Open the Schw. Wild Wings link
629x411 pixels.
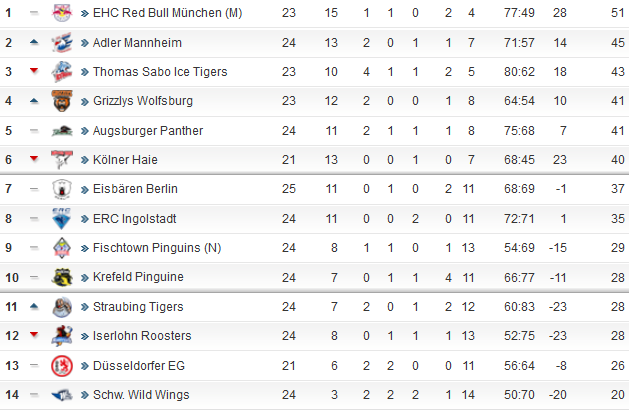pyautogui.click(x=141, y=395)
